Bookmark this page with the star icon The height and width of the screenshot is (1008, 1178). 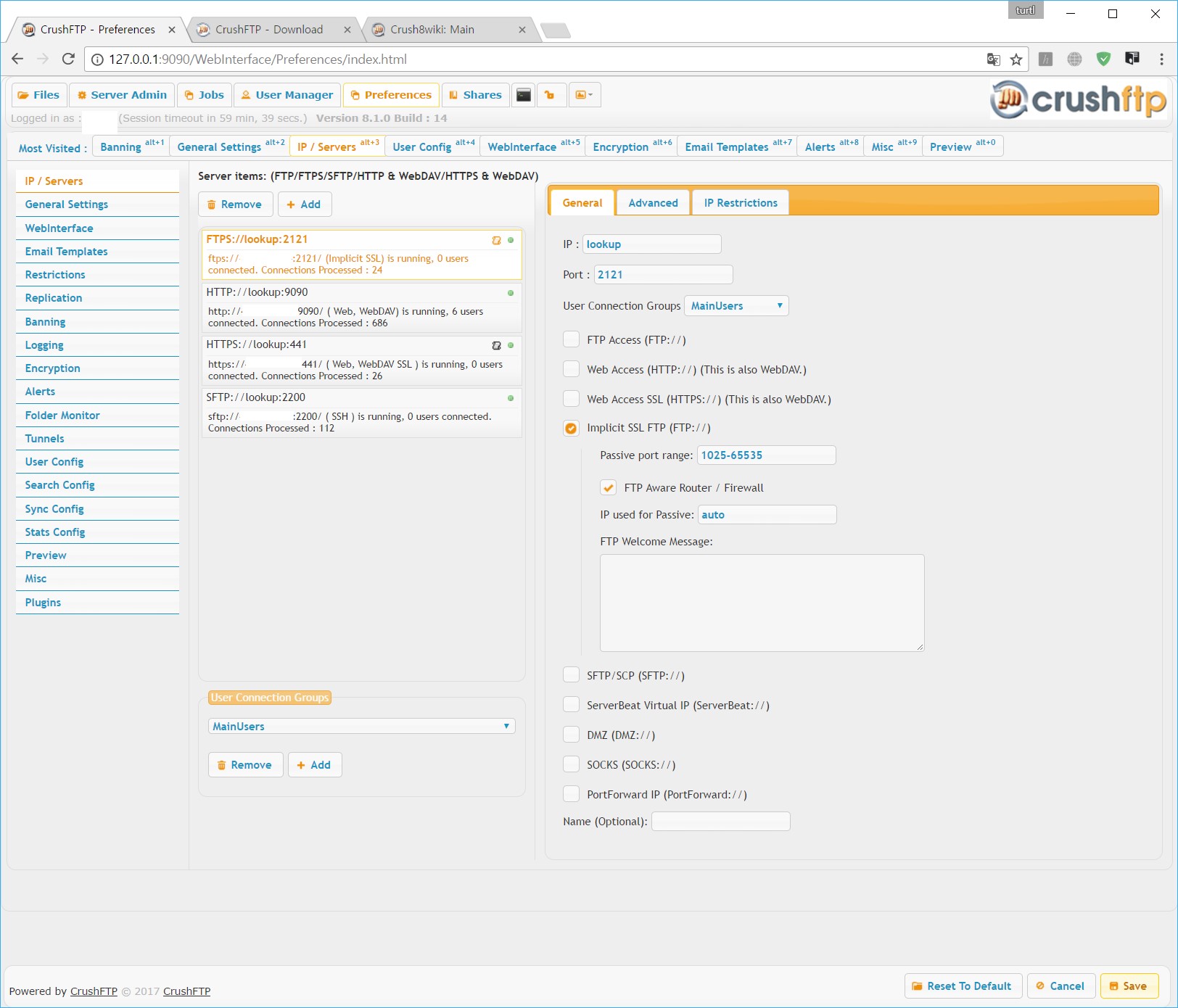1016,59
